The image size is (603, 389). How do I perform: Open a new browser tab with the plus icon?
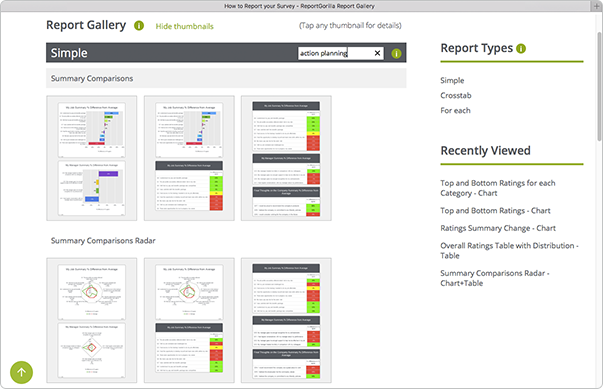click(x=596, y=6)
